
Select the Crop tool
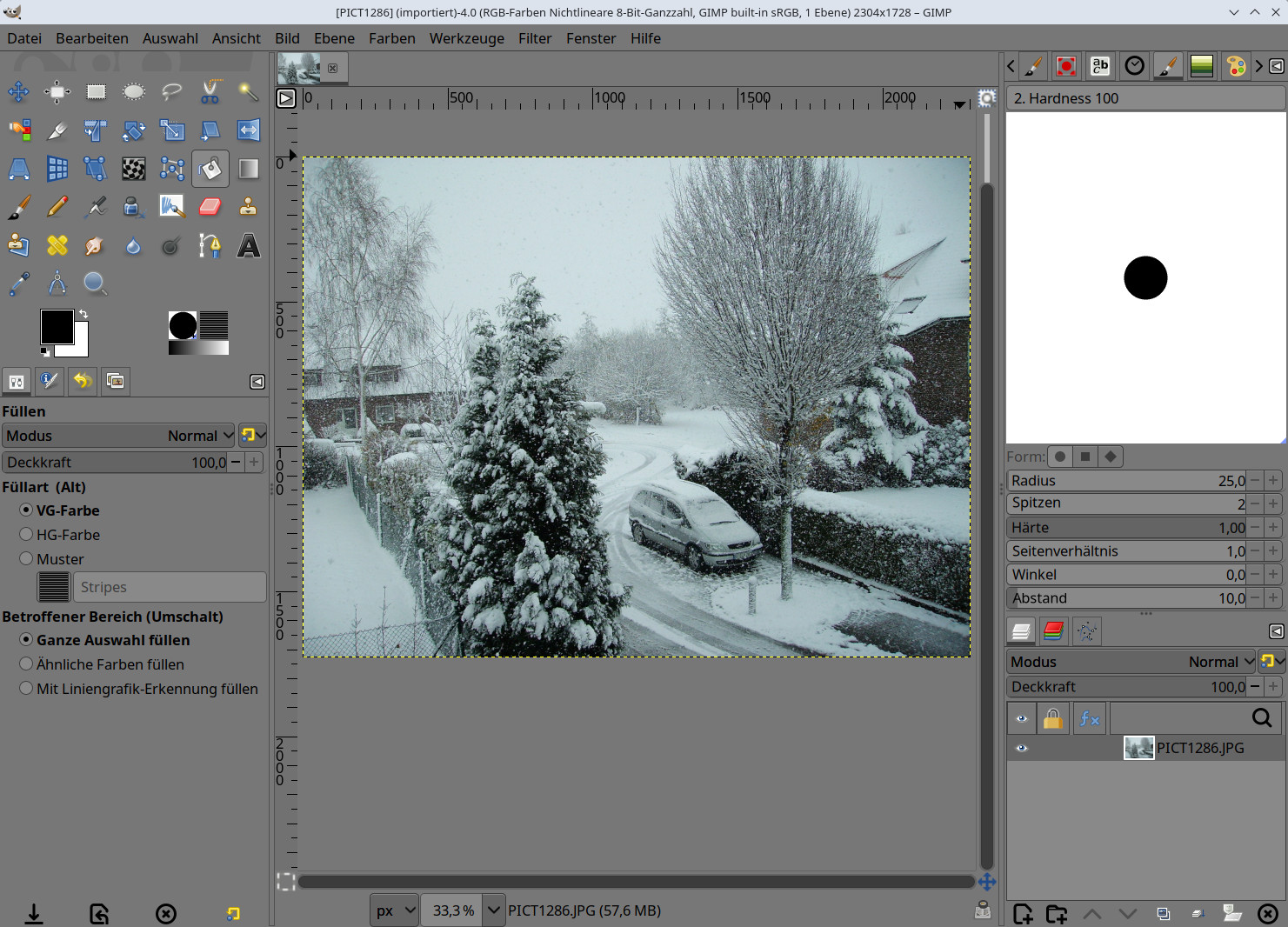click(x=57, y=130)
